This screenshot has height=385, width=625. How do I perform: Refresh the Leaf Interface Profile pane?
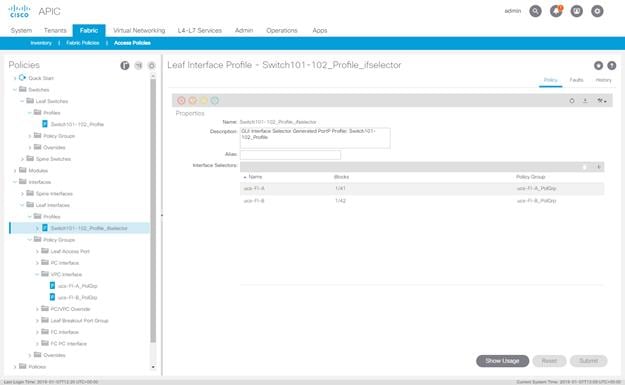(572, 101)
